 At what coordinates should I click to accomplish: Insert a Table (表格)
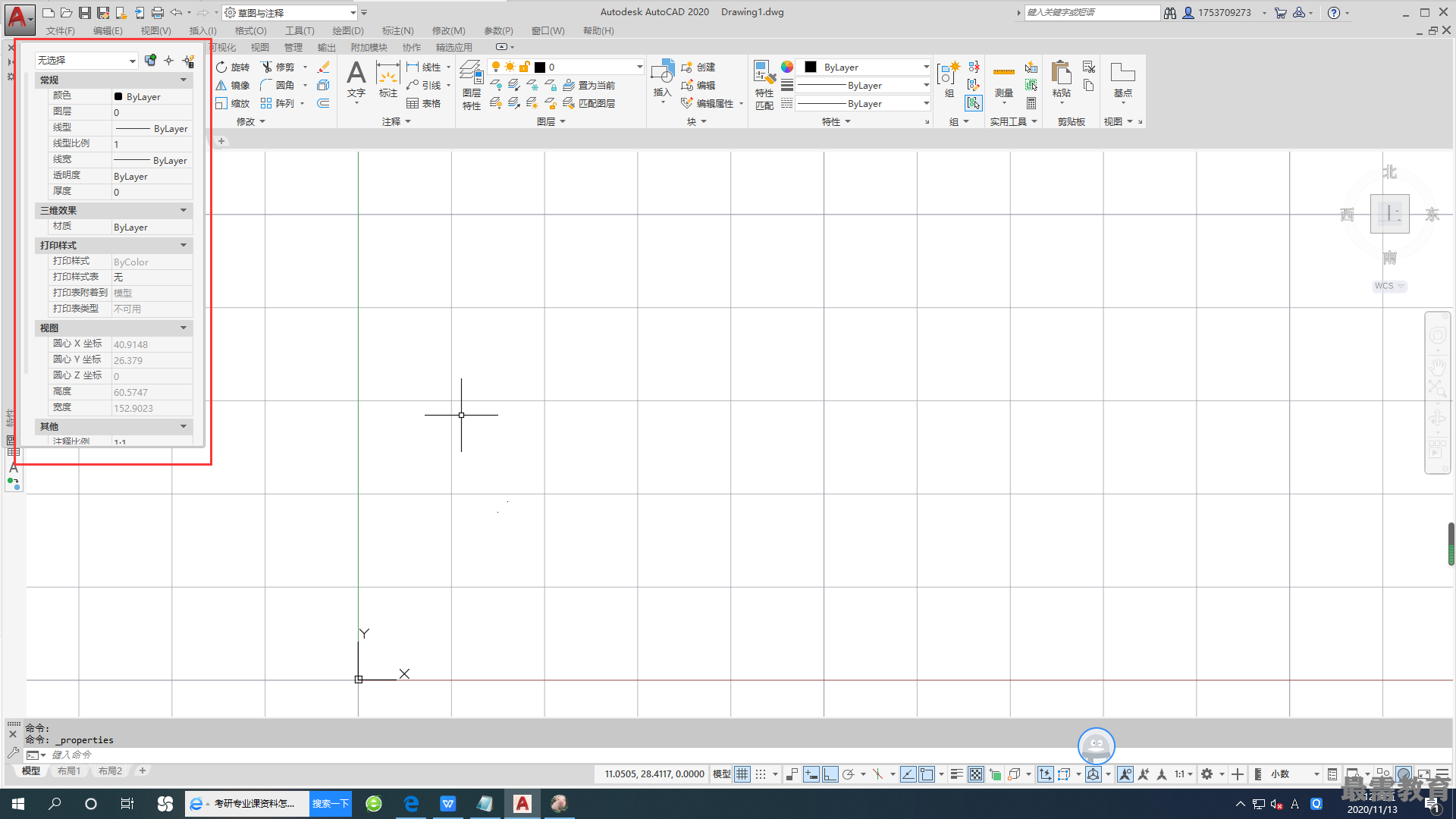(423, 103)
